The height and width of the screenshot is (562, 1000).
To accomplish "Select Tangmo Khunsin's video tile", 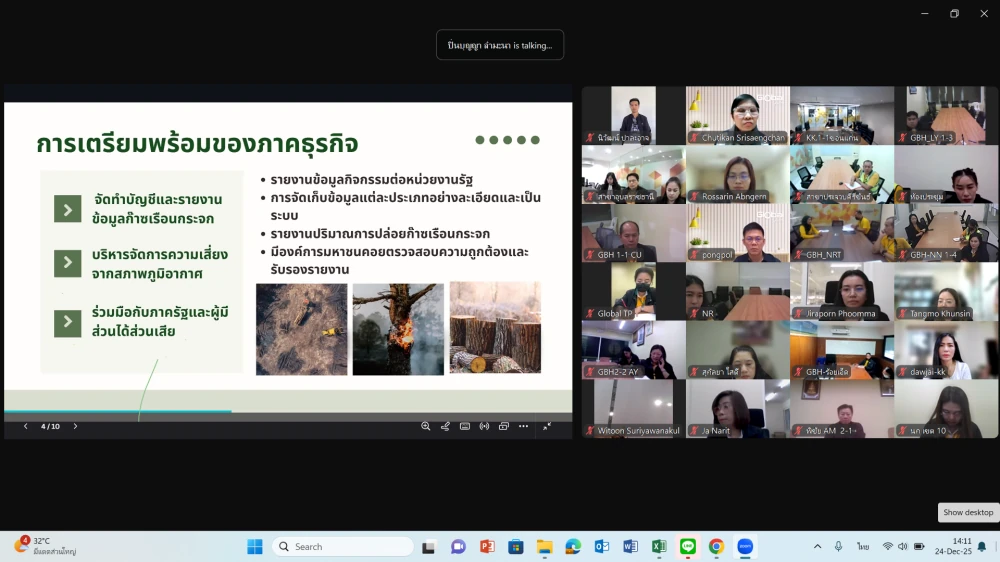I will (x=946, y=292).
